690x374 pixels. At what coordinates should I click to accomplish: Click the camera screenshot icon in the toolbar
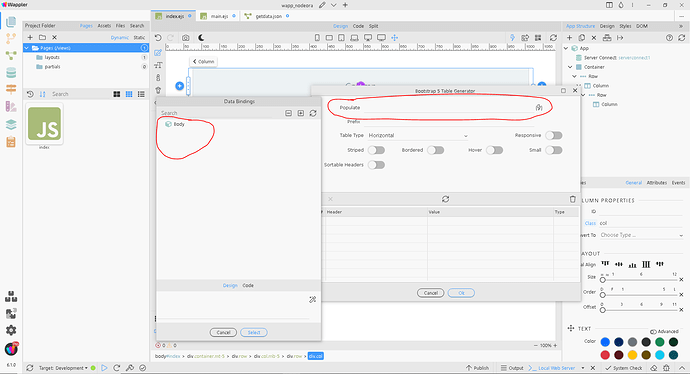(186, 38)
